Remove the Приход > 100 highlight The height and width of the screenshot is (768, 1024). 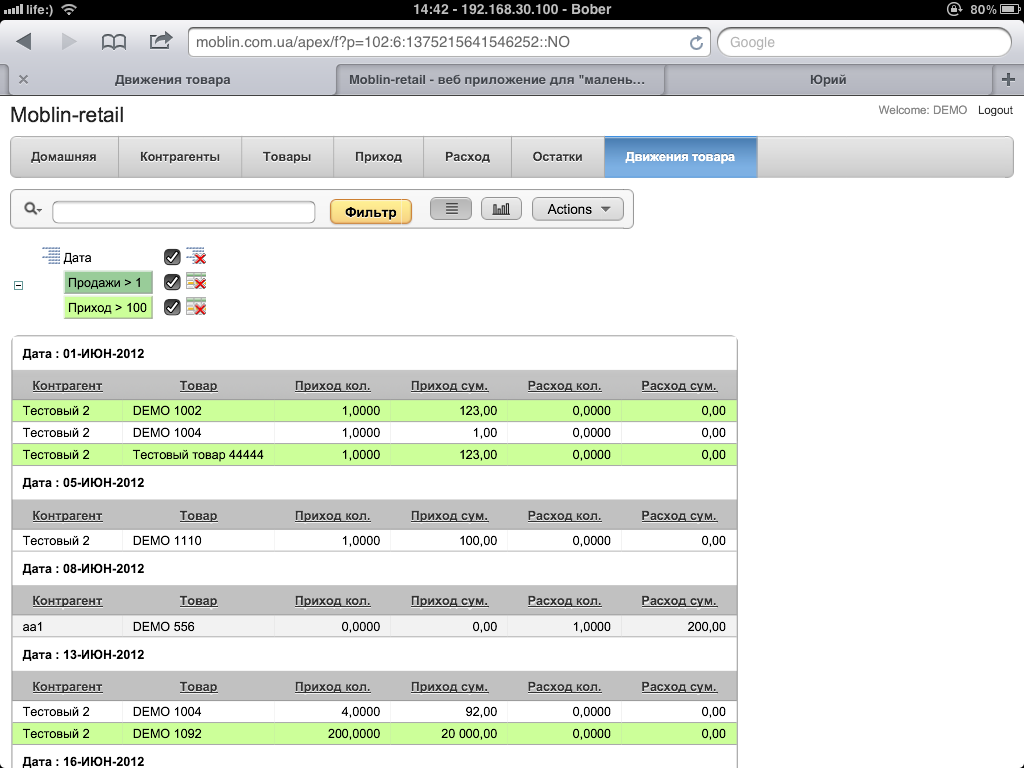196,306
